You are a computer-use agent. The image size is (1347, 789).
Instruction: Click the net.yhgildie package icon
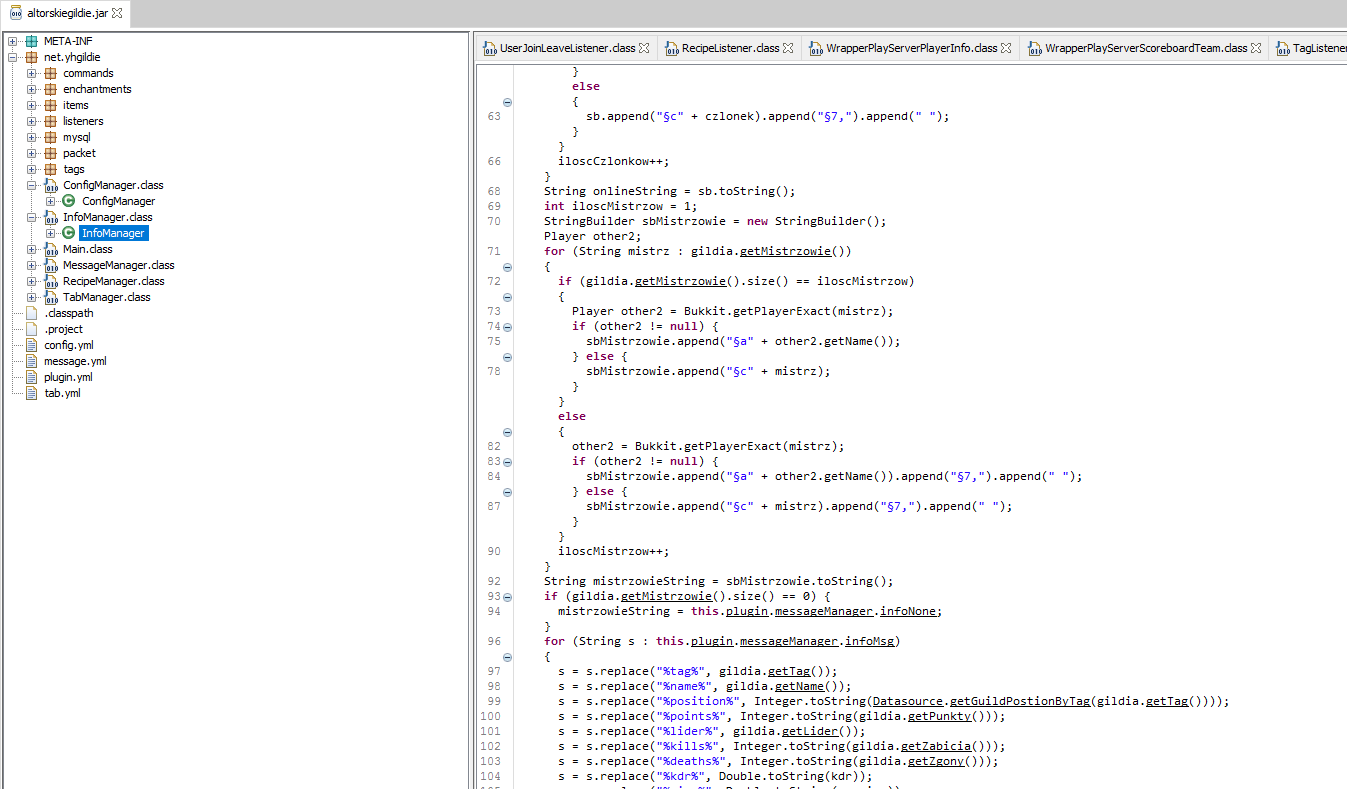coord(31,57)
